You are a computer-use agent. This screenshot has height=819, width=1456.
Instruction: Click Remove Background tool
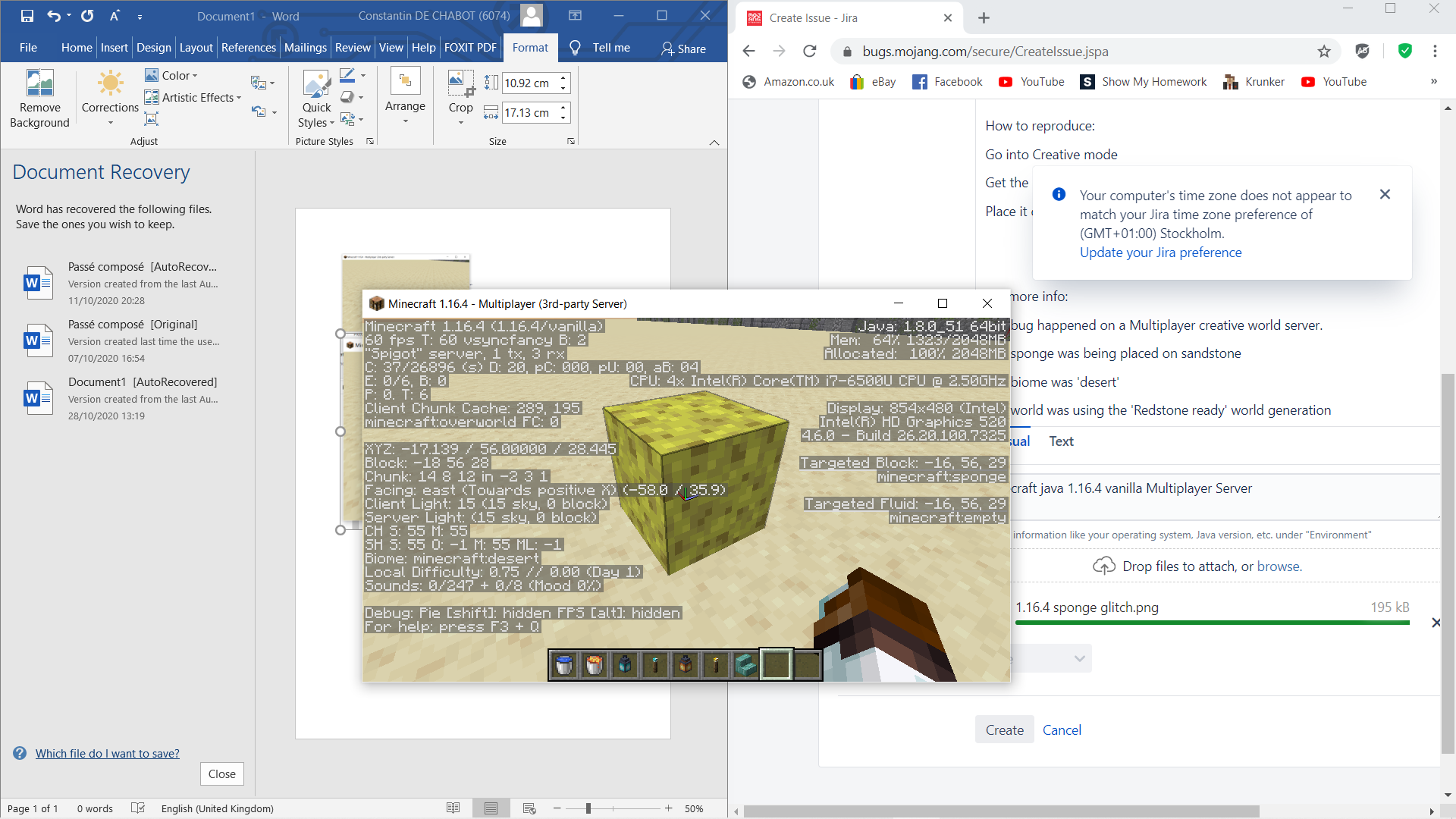point(39,99)
